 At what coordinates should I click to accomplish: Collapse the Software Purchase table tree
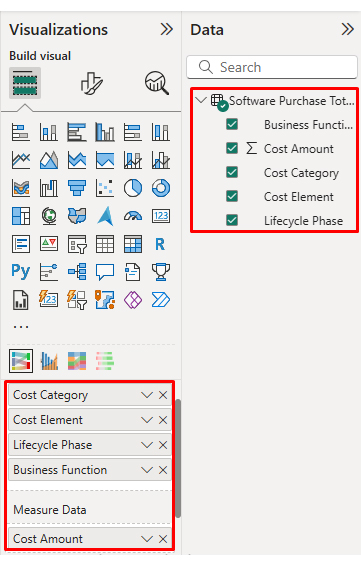point(201,100)
